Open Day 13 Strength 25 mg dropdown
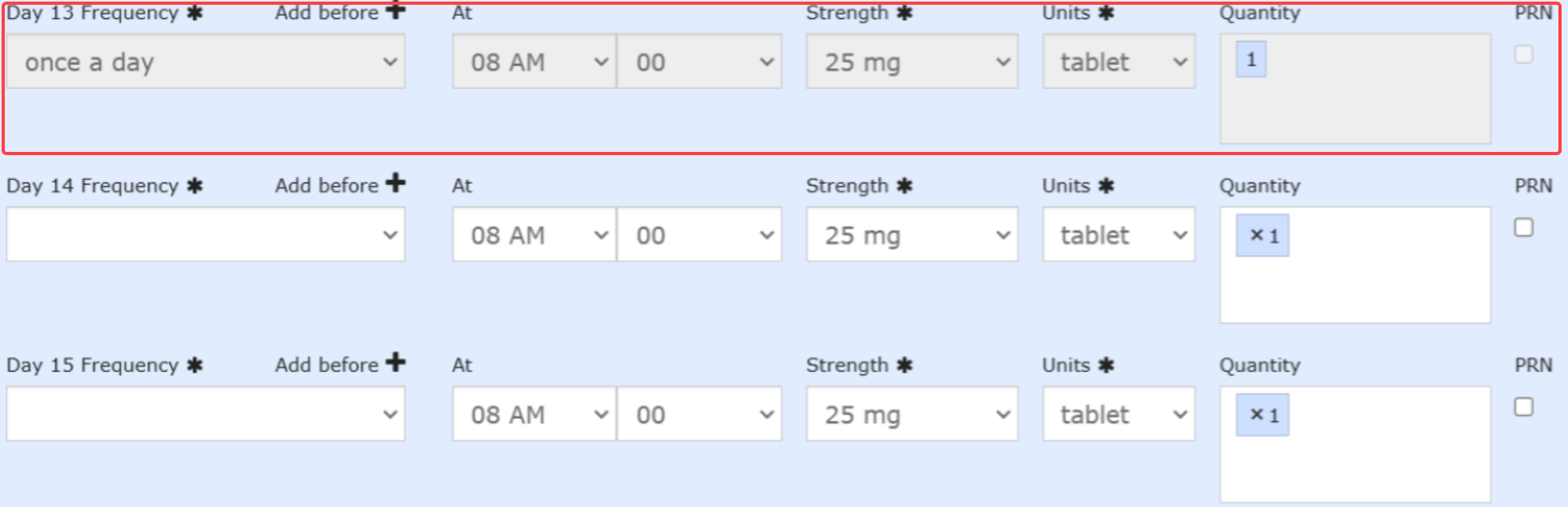1568x507 pixels. coord(912,62)
